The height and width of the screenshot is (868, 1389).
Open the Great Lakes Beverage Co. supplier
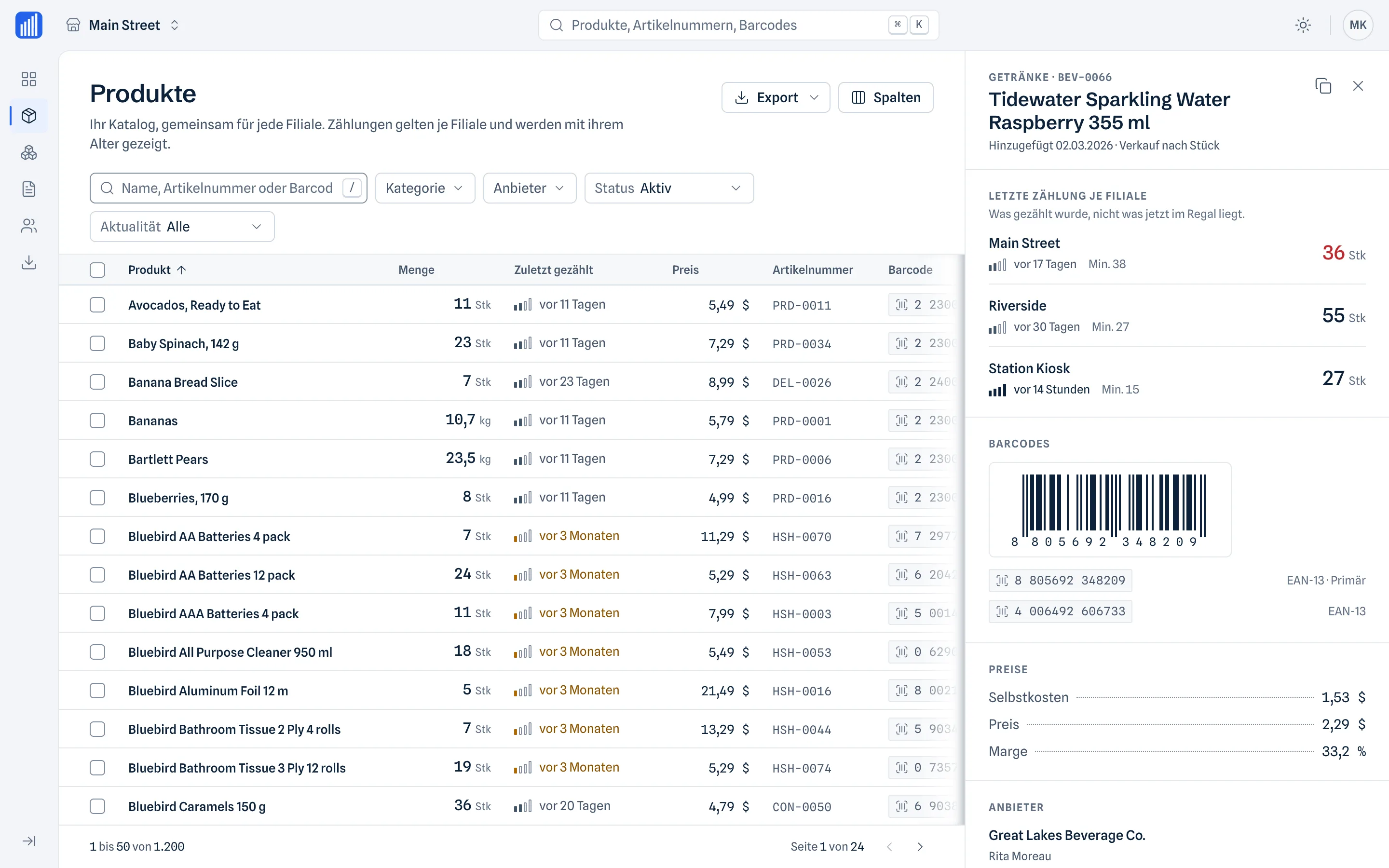(x=1066, y=835)
